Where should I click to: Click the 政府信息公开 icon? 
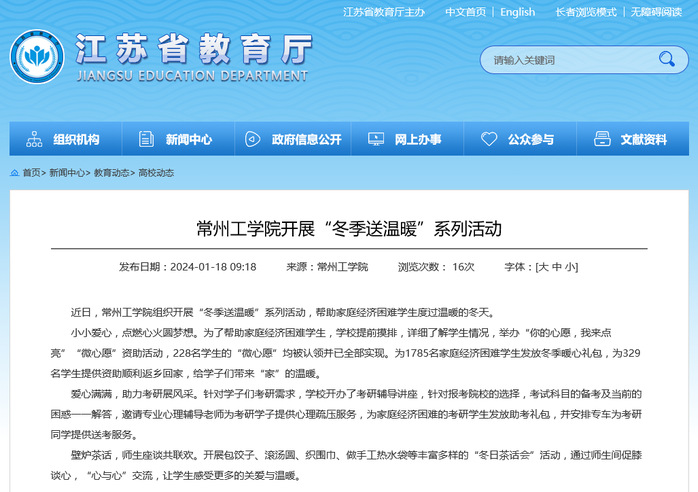pos(252,139)
